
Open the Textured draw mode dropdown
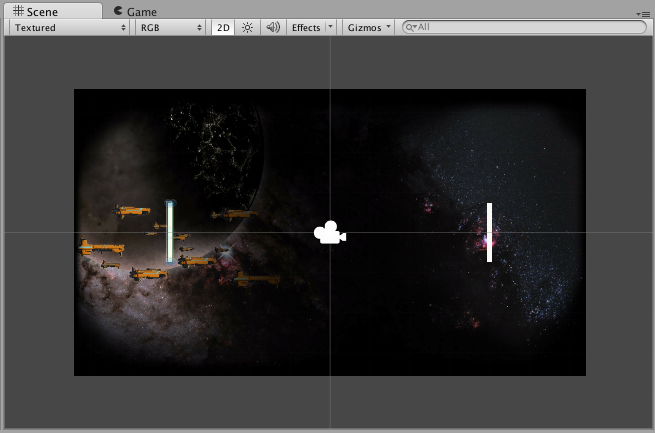coord(70,28)
